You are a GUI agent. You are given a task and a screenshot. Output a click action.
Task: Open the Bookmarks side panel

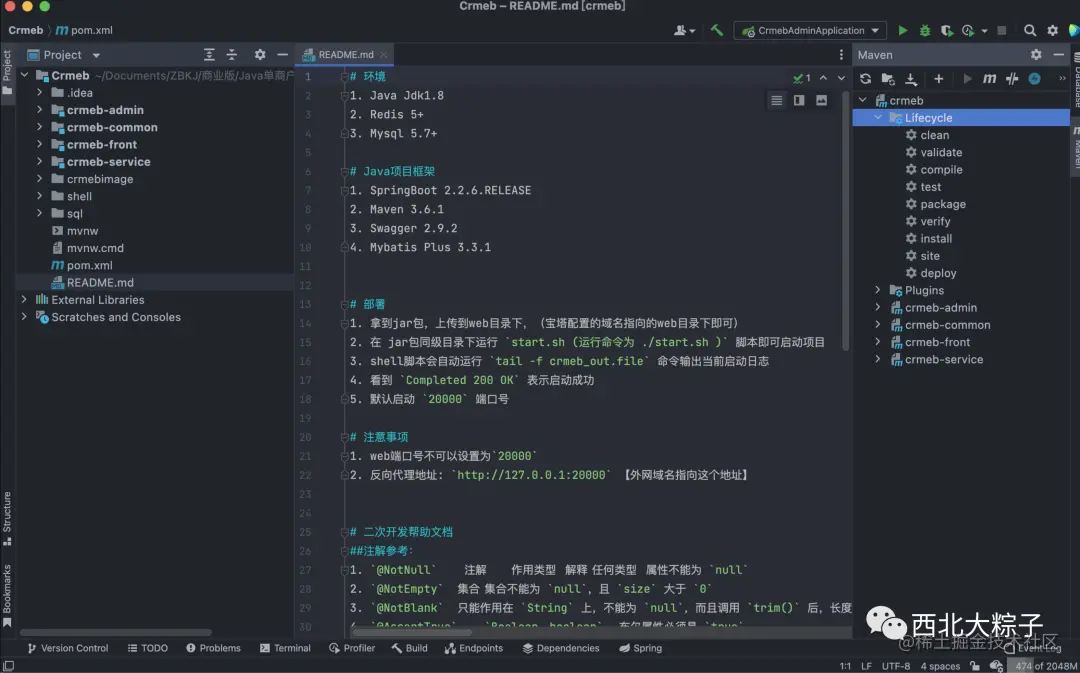coord(7,596)
